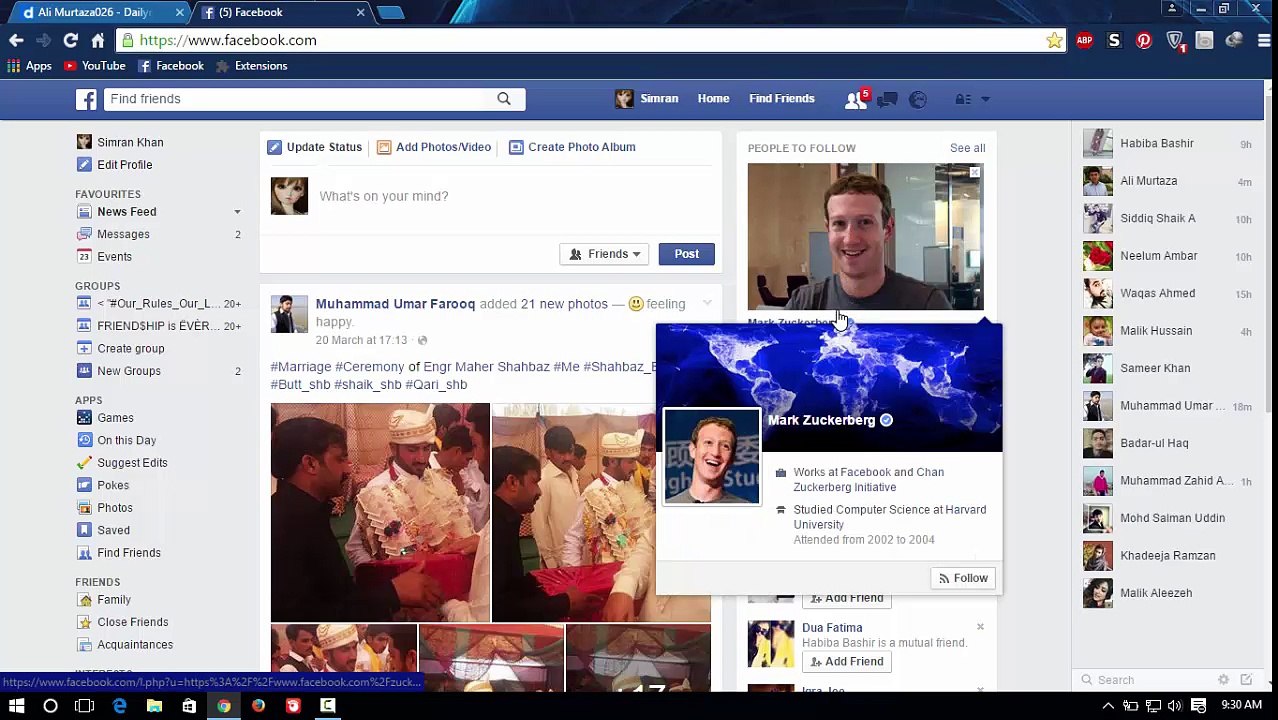Open Create group in sidebar

pyautogui.click(x=130, y=349)
